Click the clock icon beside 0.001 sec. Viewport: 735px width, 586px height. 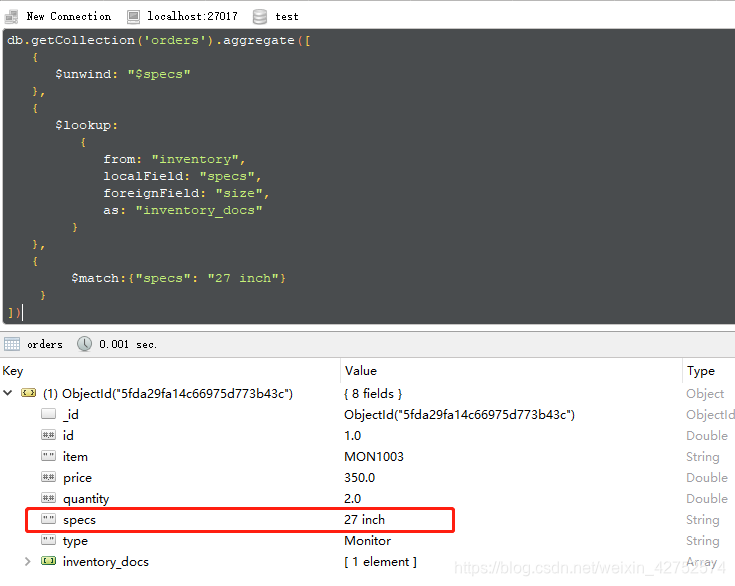(84, 344)
